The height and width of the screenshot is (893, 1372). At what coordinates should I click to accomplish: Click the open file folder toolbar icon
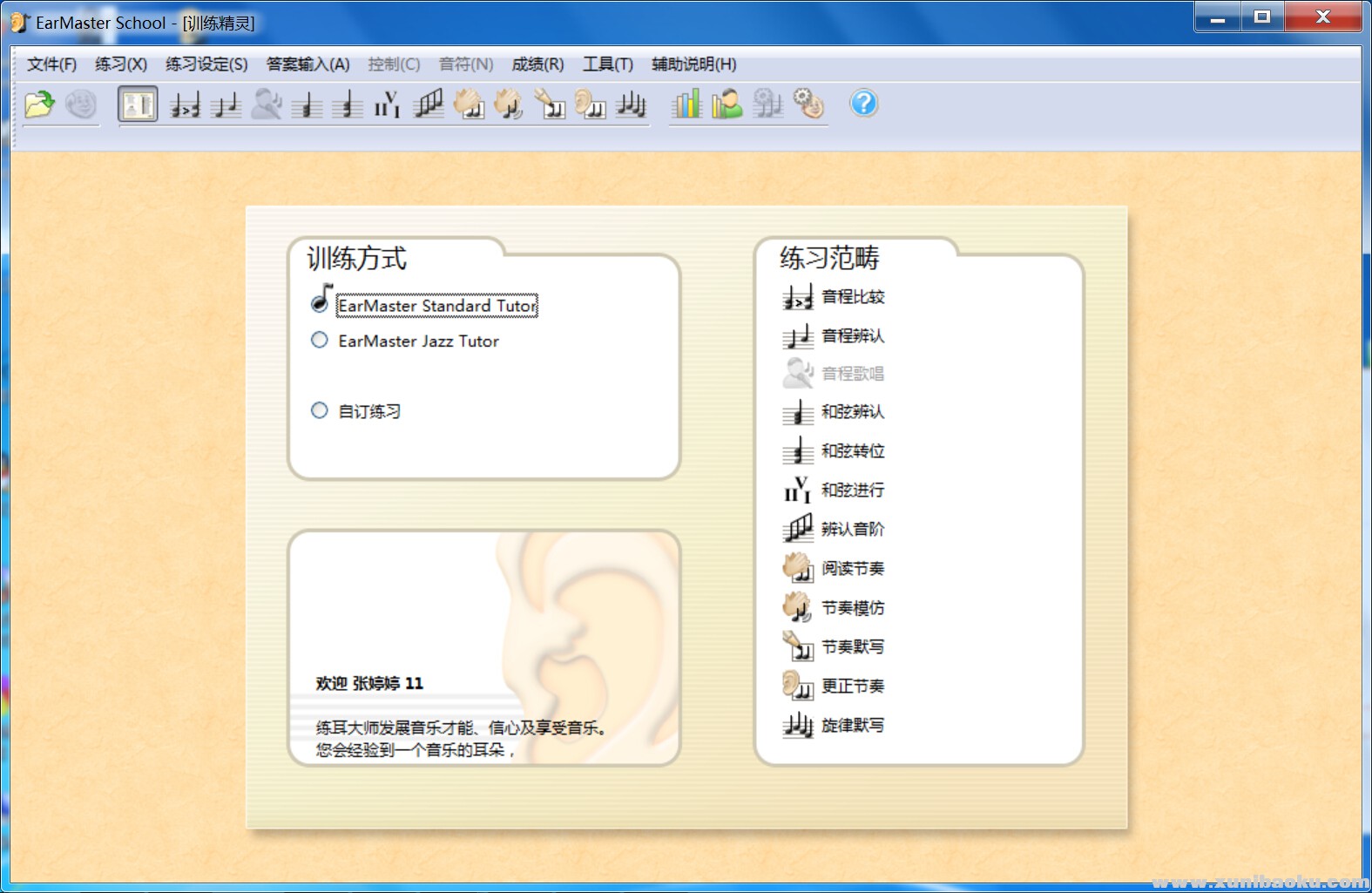coord(39,105)
